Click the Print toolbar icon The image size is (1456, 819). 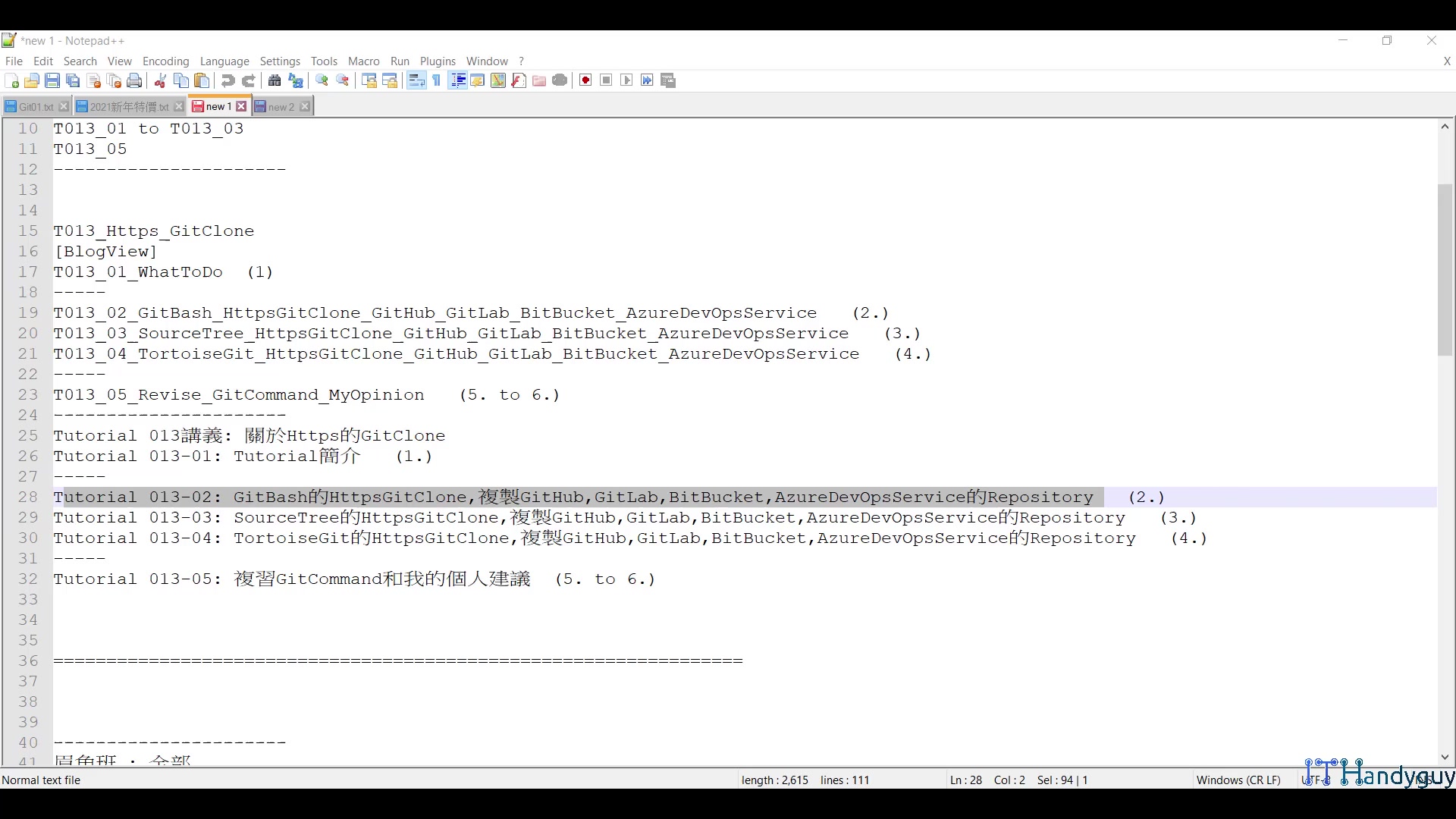click(x=134, y=80)
